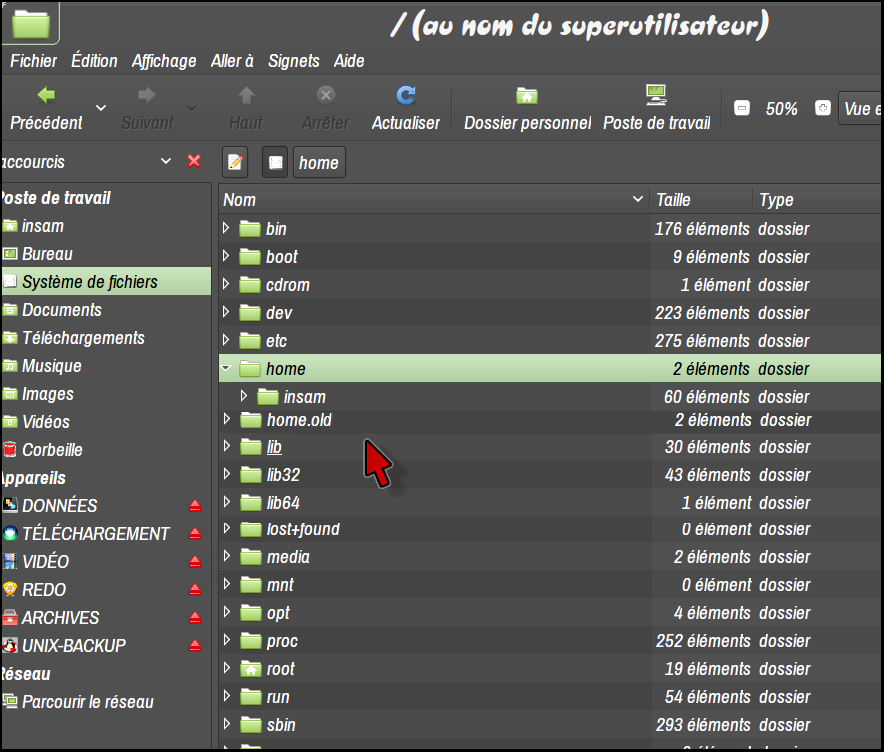This screenshot has height=752, width=884.
Task: Eject the UNIX-BACKUP volume
Action: 195,646
